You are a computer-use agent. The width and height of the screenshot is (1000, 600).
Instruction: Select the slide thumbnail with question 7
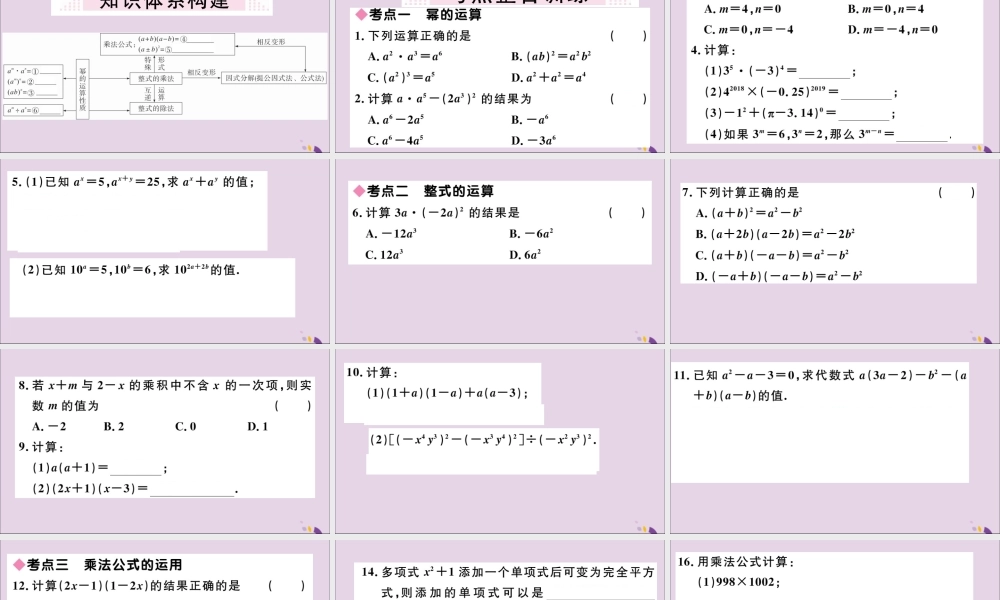point(835,251)
